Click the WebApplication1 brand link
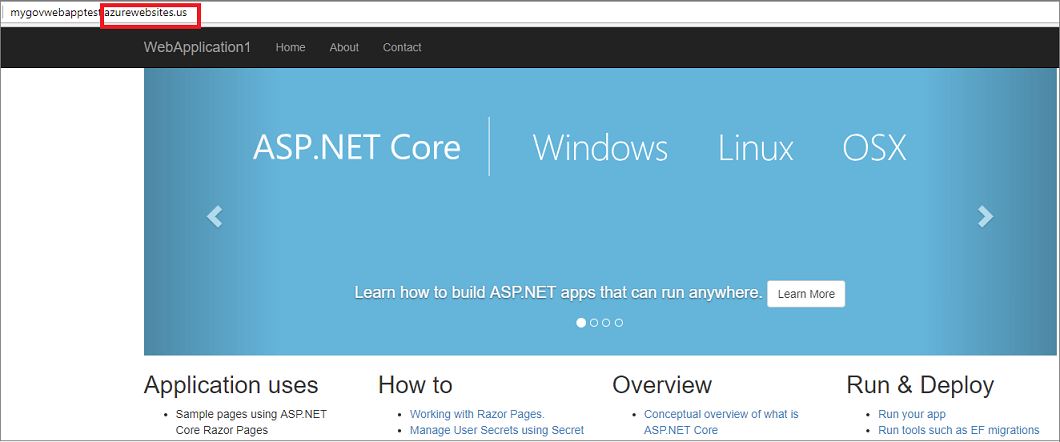The image size is (1060, 442). click(x=197, y=47)
